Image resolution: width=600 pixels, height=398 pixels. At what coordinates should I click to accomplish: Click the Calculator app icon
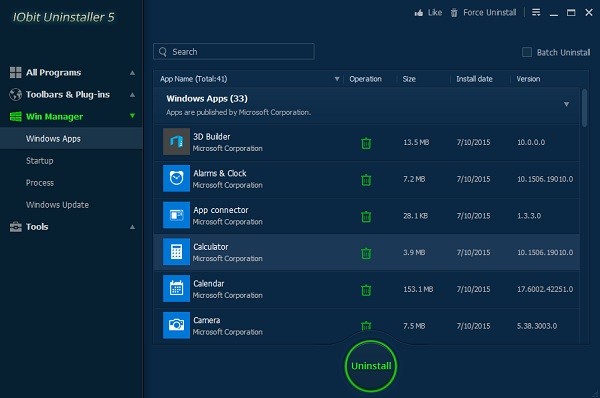176,252
